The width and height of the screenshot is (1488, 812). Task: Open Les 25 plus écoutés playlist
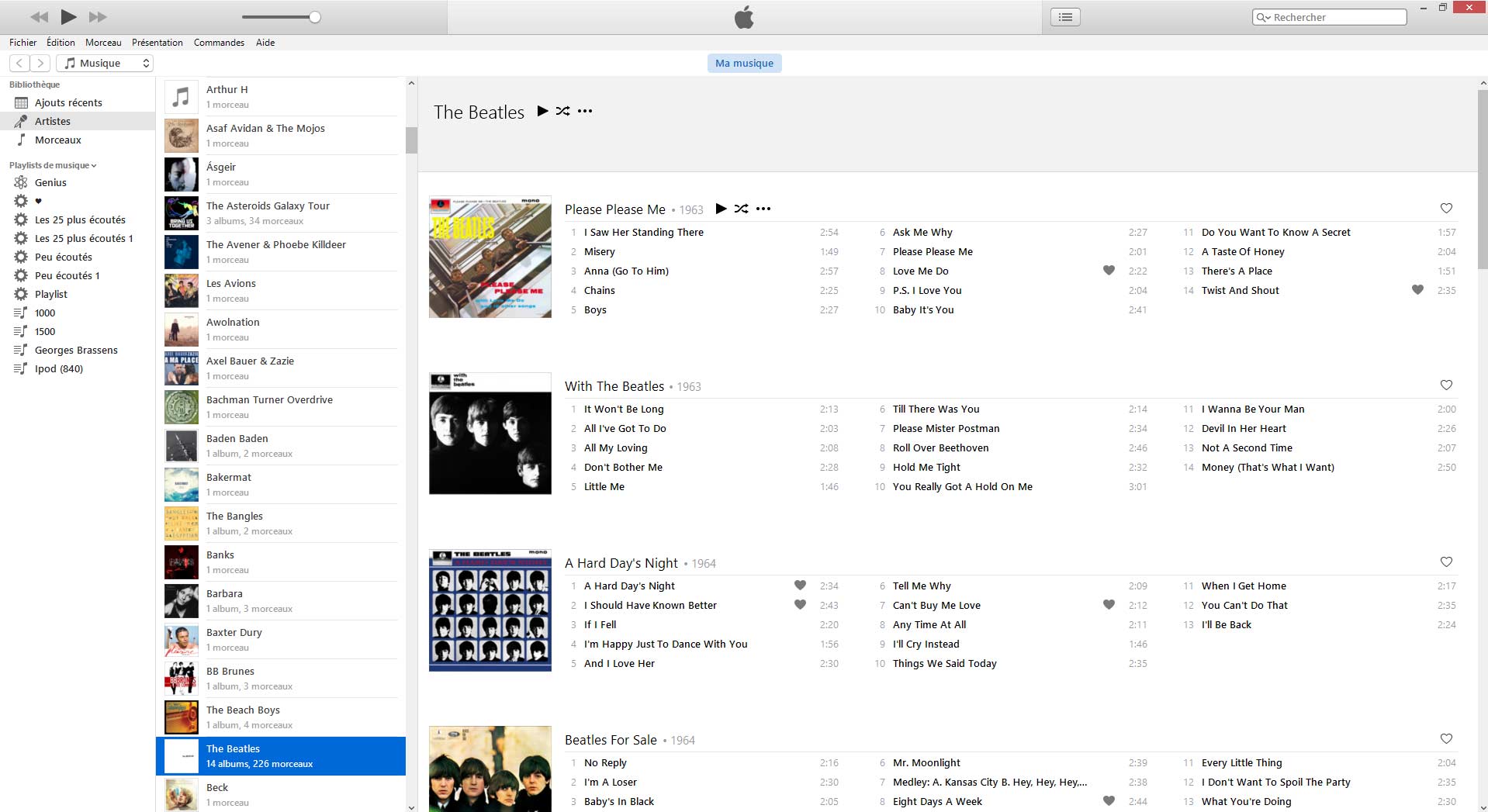(x=78, y=219)
